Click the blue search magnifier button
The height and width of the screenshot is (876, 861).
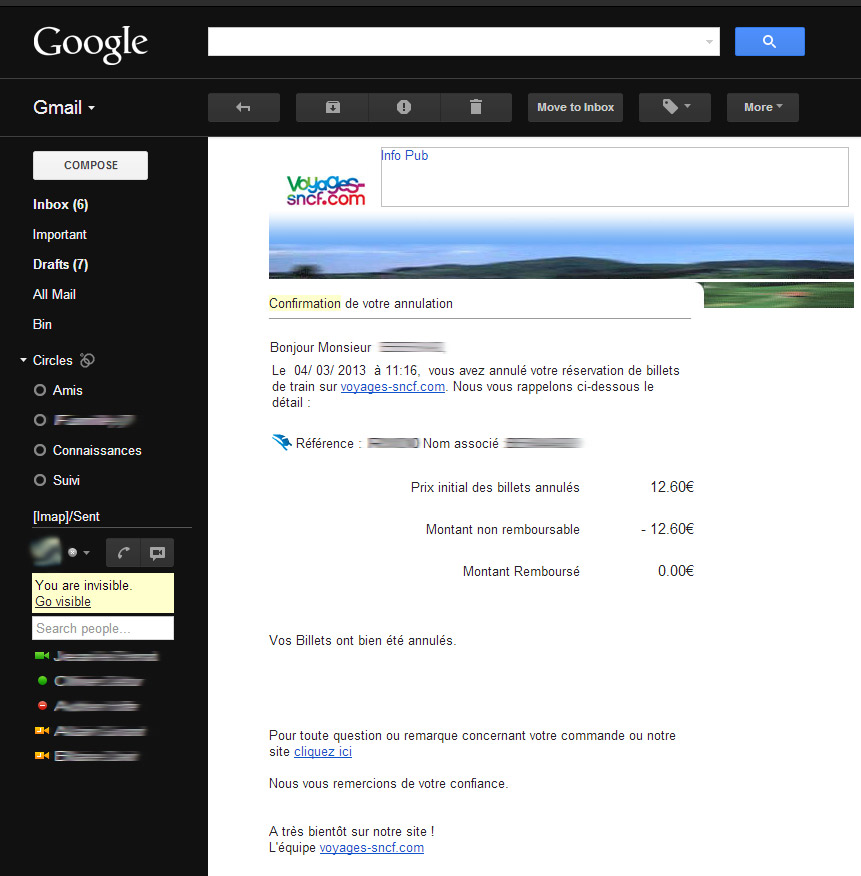coord(769,41)
